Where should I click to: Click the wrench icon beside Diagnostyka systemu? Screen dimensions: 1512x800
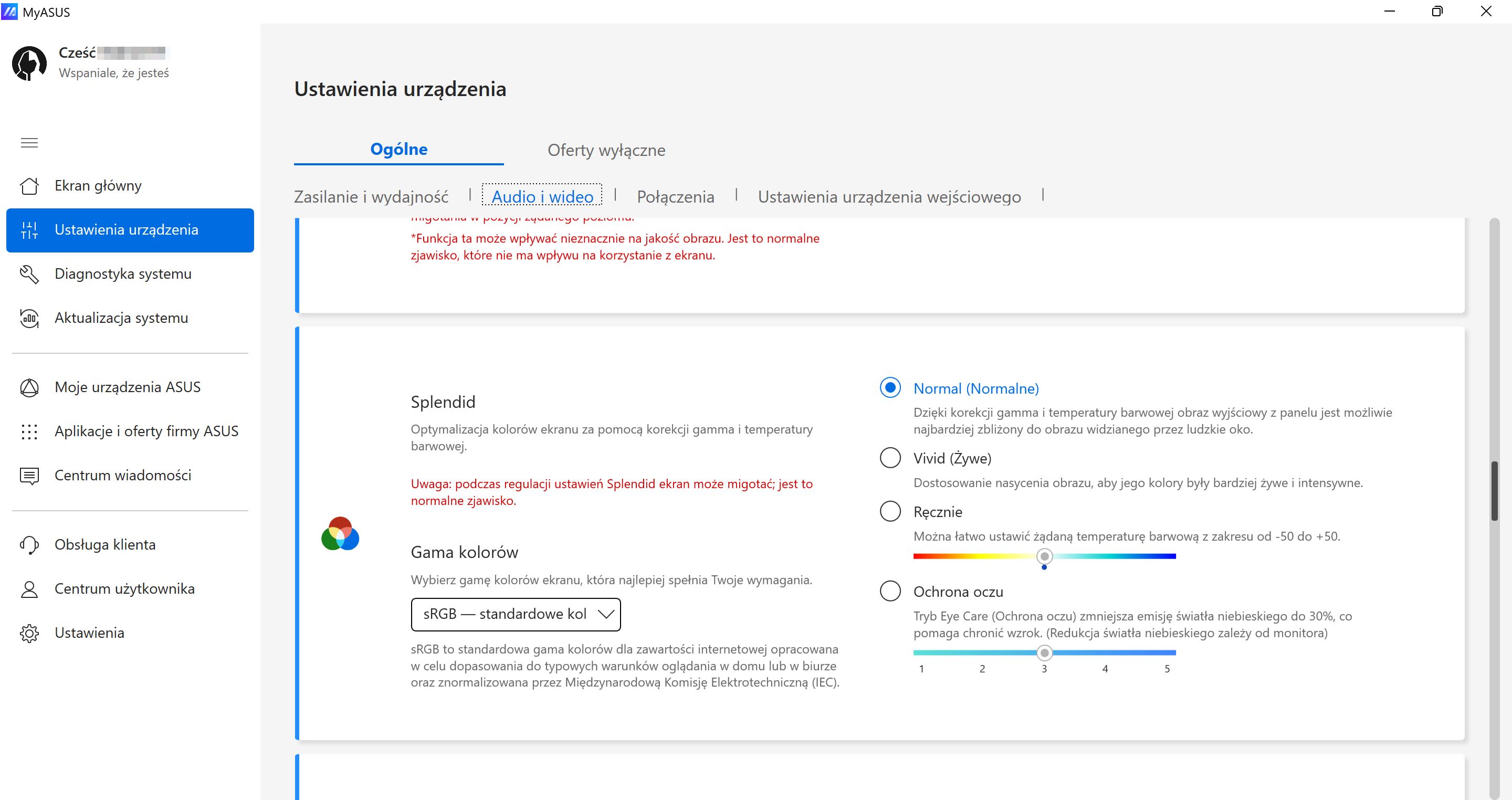[x=29, y=274]
